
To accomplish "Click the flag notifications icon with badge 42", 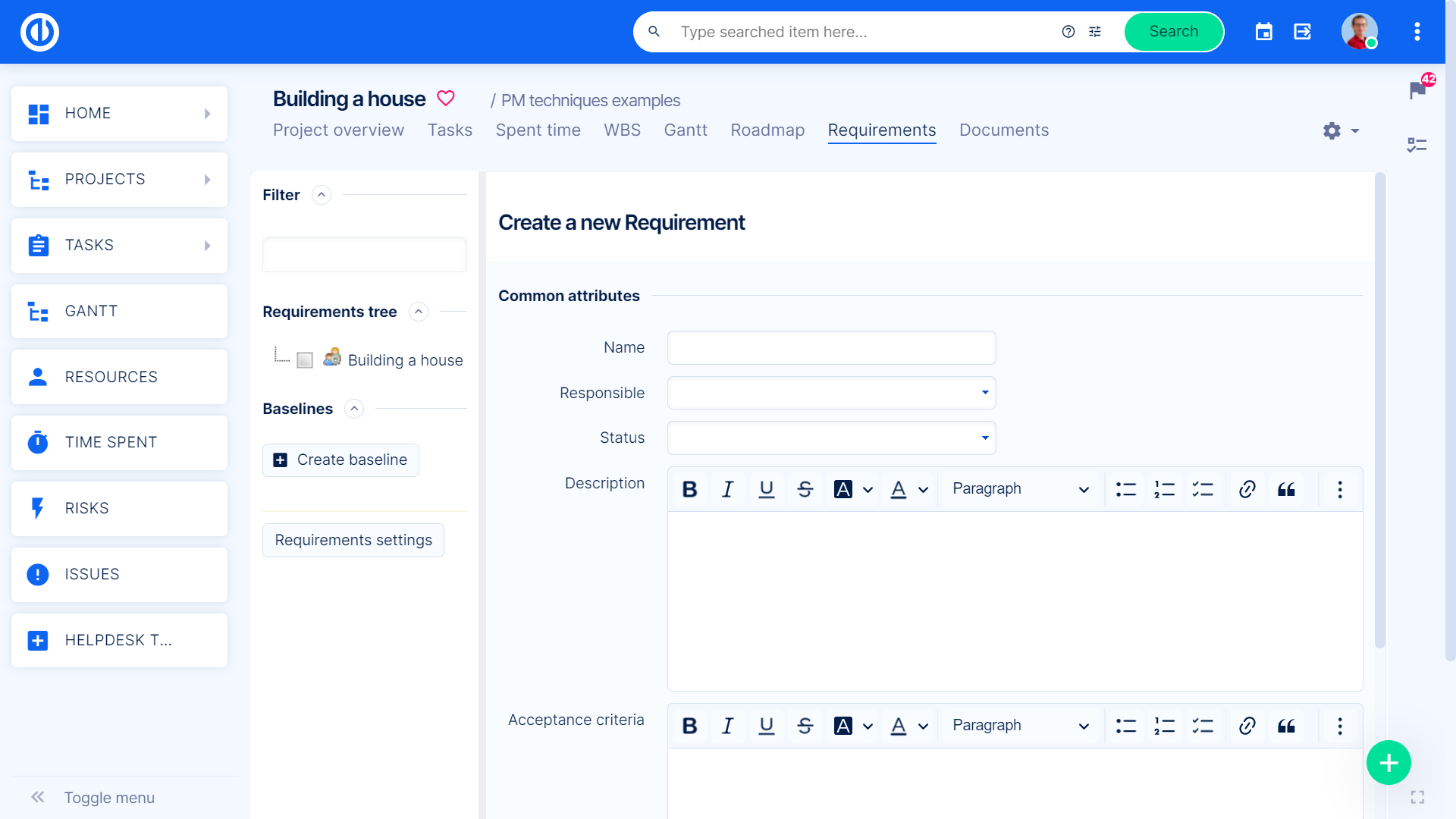I will click(x=1417, y=89).
